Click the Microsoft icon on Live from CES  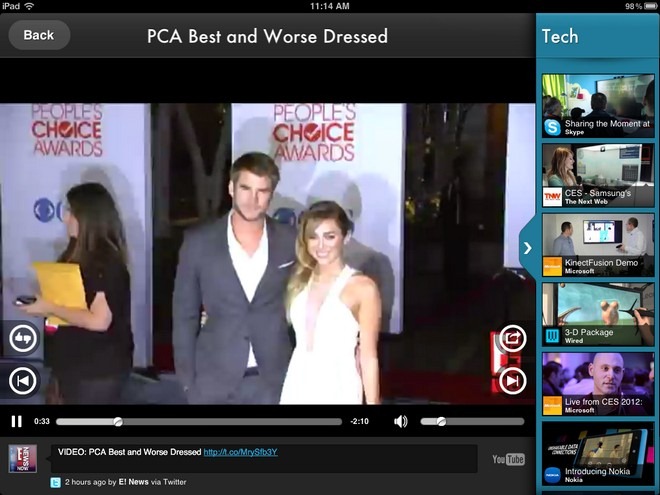click(x=552, y=406)
